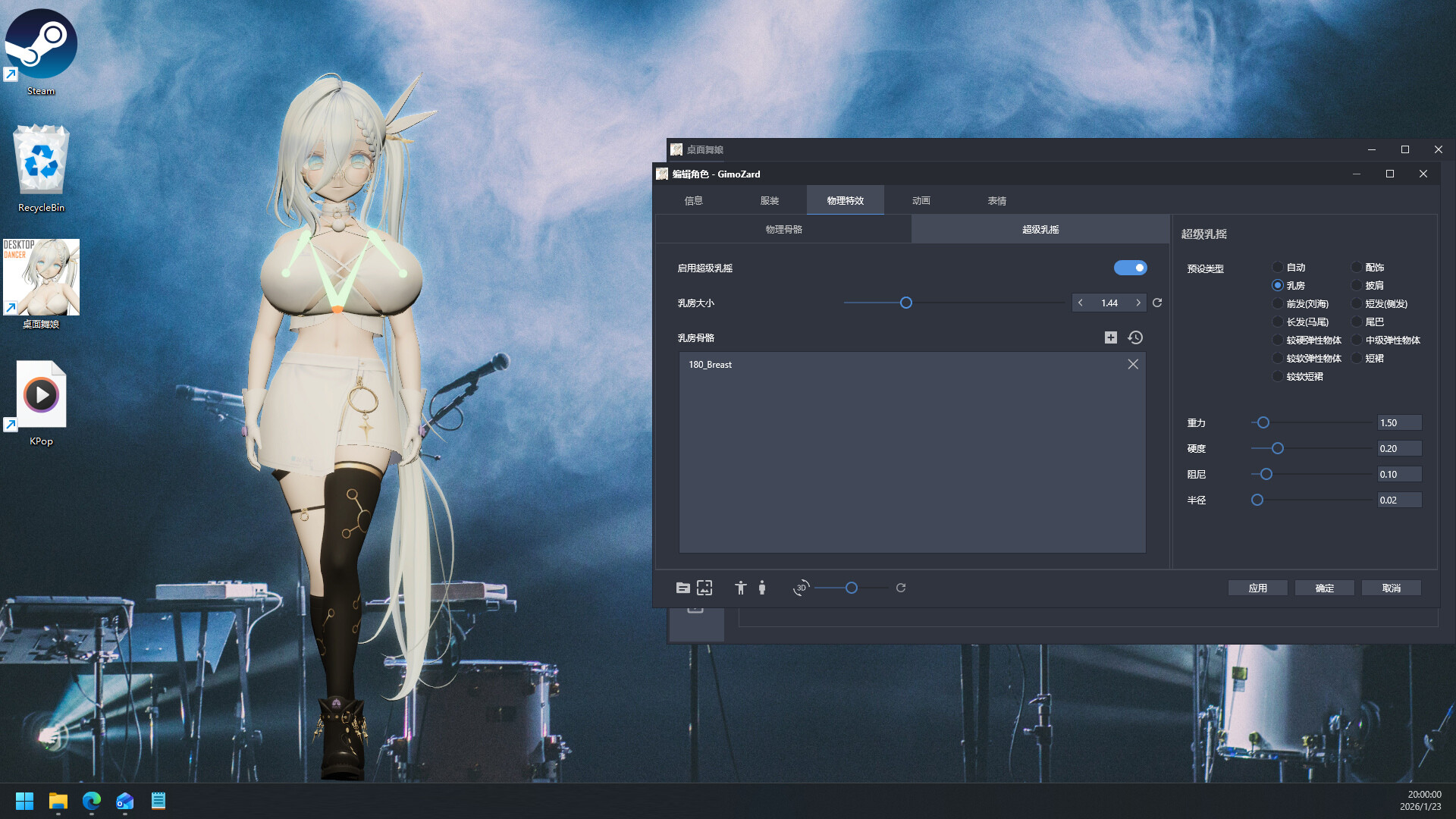Reset camera view with the refresh icon

pyautogui.click(x=901, y=588)
